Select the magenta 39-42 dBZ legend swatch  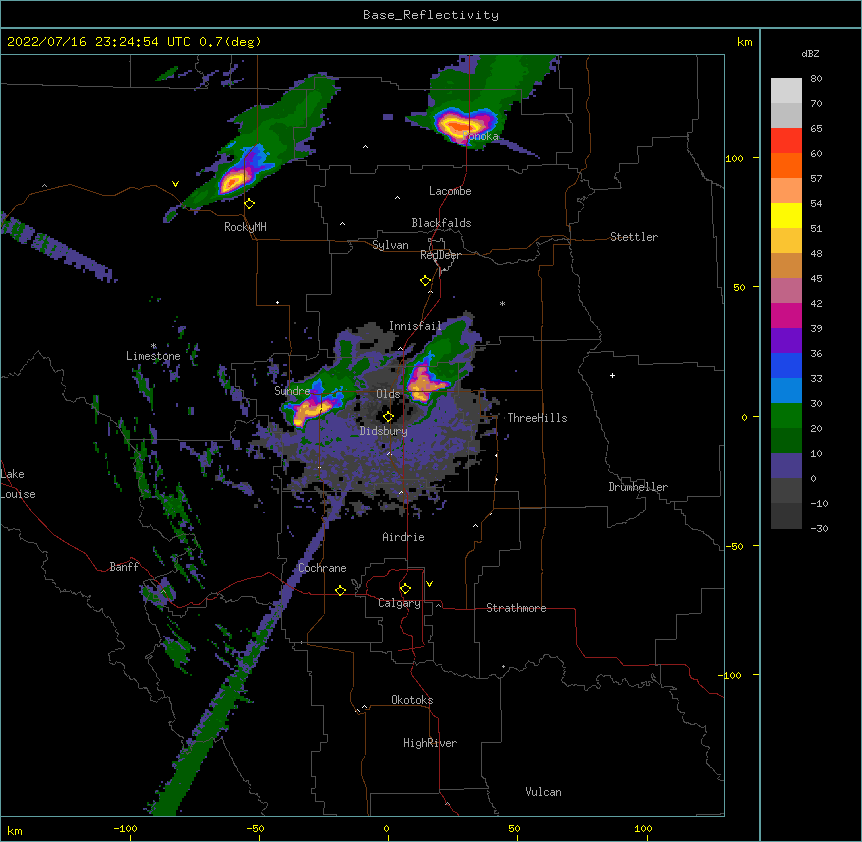pos(786,315)
